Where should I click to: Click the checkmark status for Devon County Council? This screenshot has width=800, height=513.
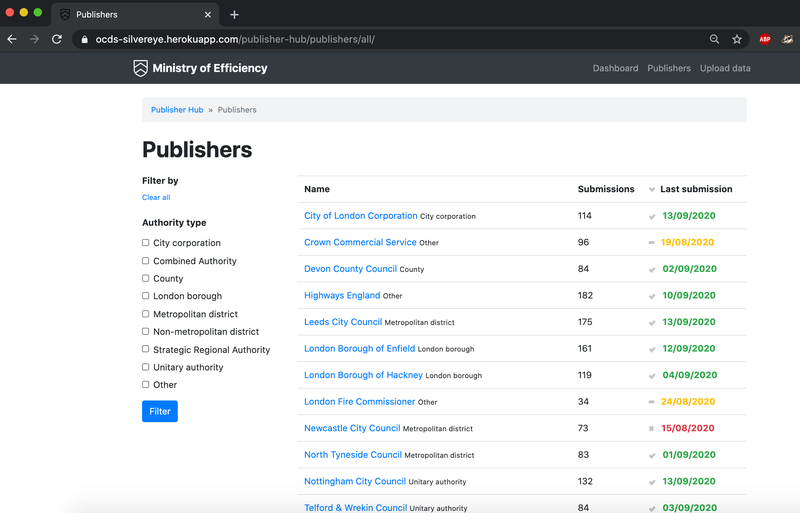pos(652,270)
